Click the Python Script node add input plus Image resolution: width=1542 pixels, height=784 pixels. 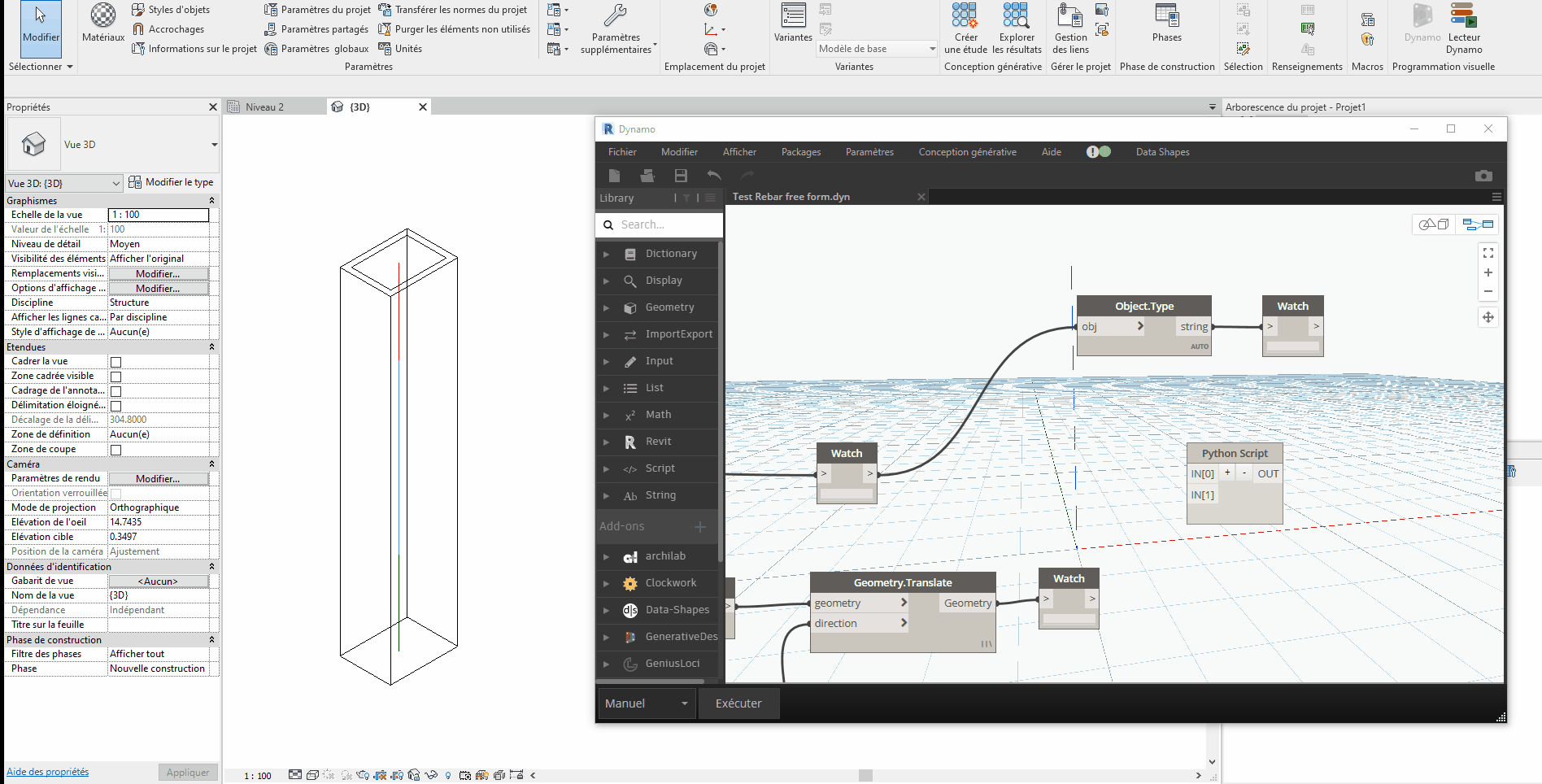[1227, 473]
